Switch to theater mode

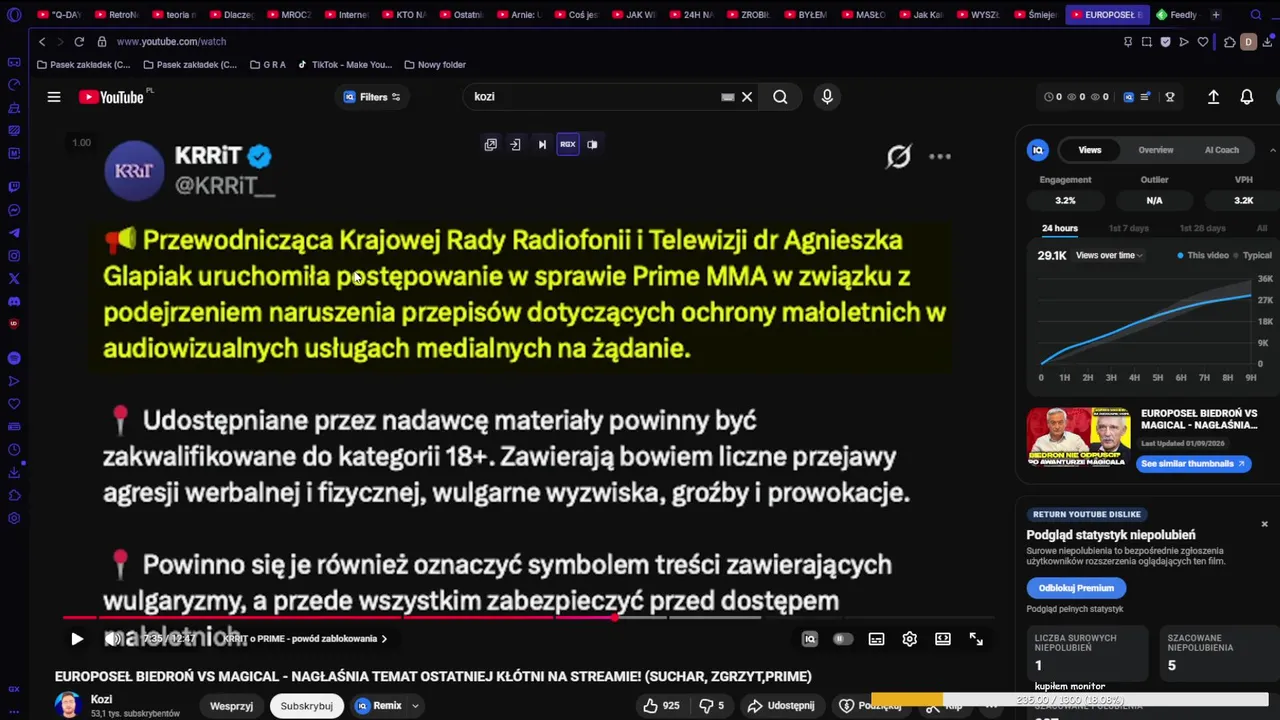943,639
